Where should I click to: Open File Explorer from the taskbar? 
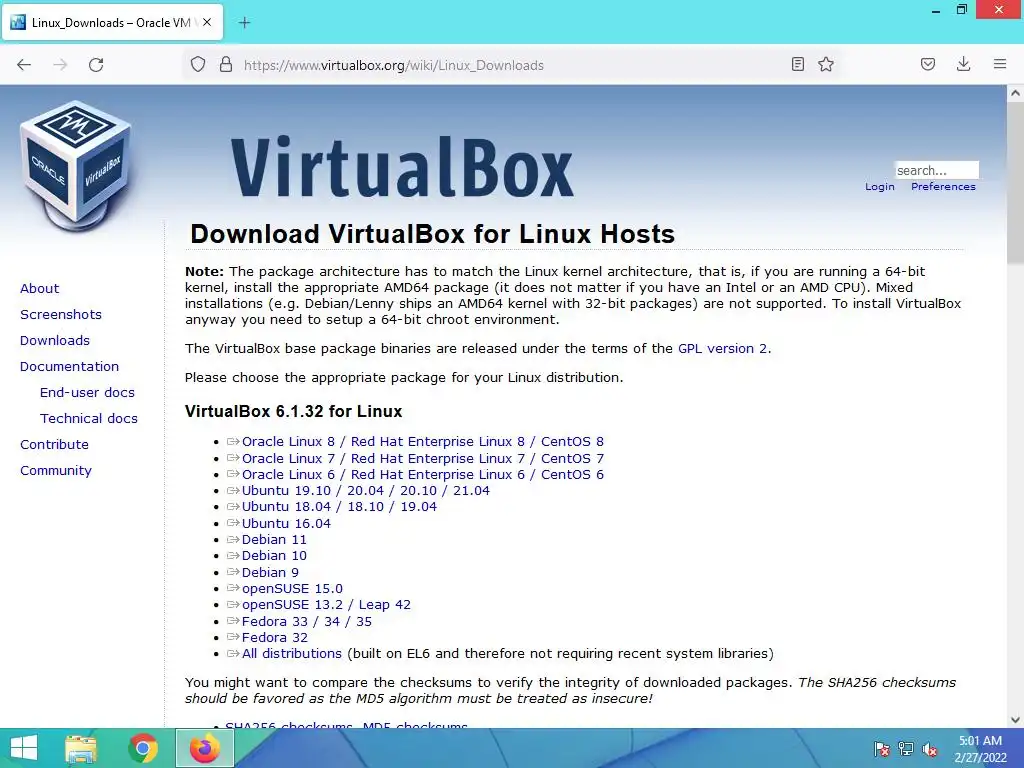[x=81, y=748]
